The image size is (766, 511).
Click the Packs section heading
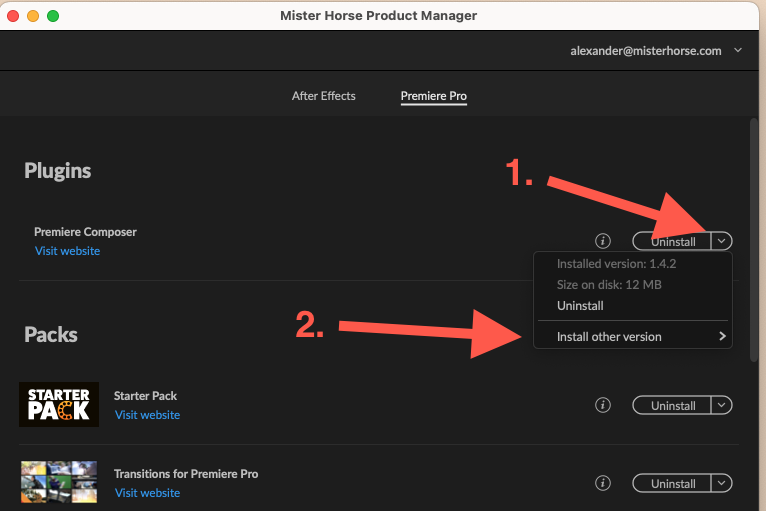point(51,335)
